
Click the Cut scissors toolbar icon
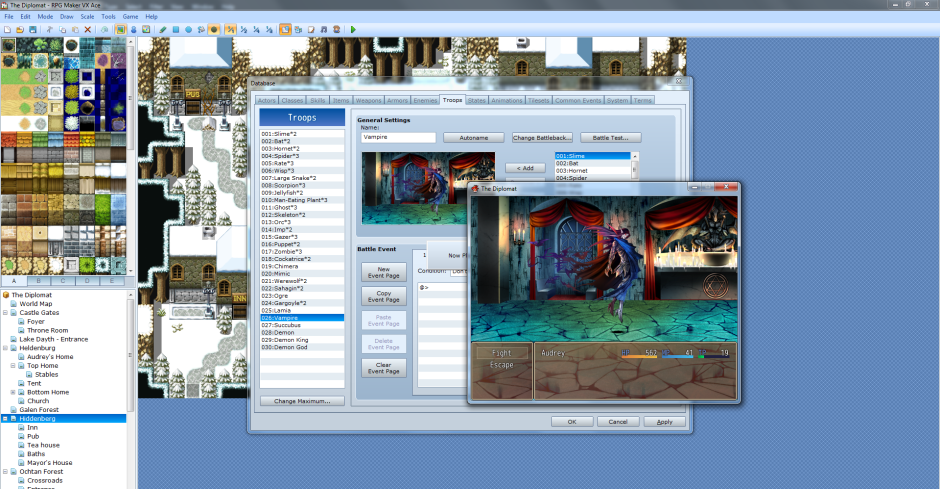50,29
